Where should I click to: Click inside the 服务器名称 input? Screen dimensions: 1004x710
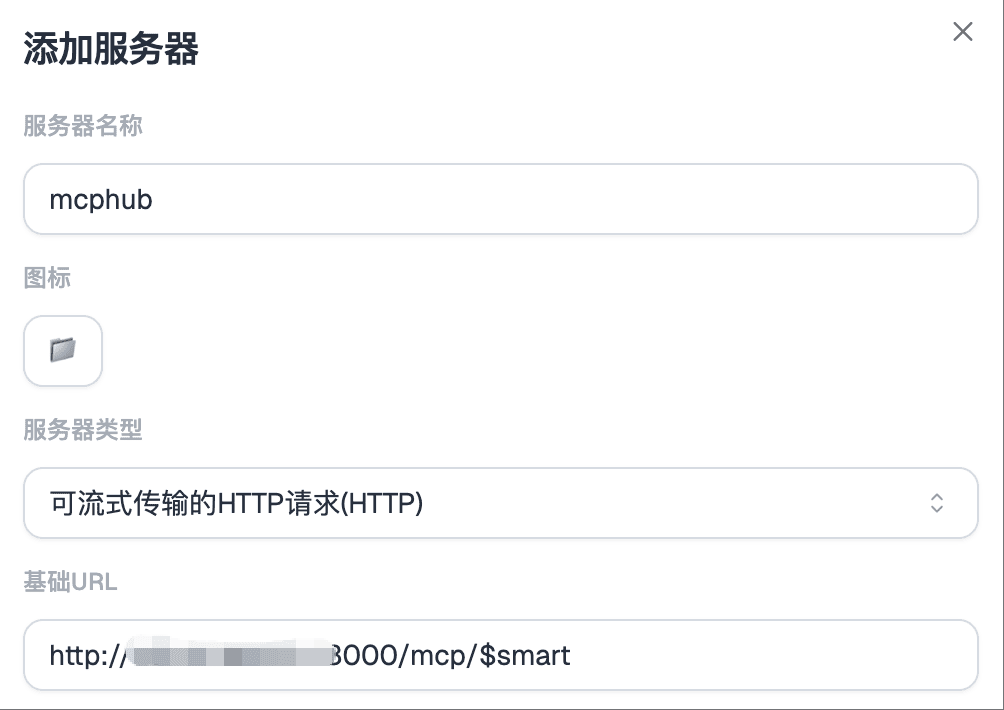coord(500,199)
